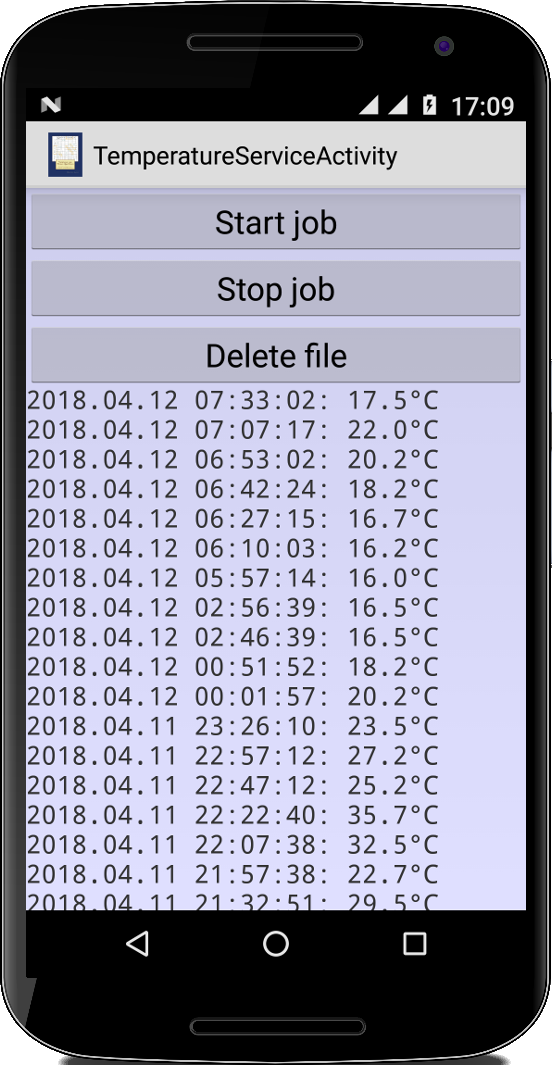The width and height of the screenshot is (552, 1065).
Task: Tap the recent apps square button
Action: pos(414,943)
